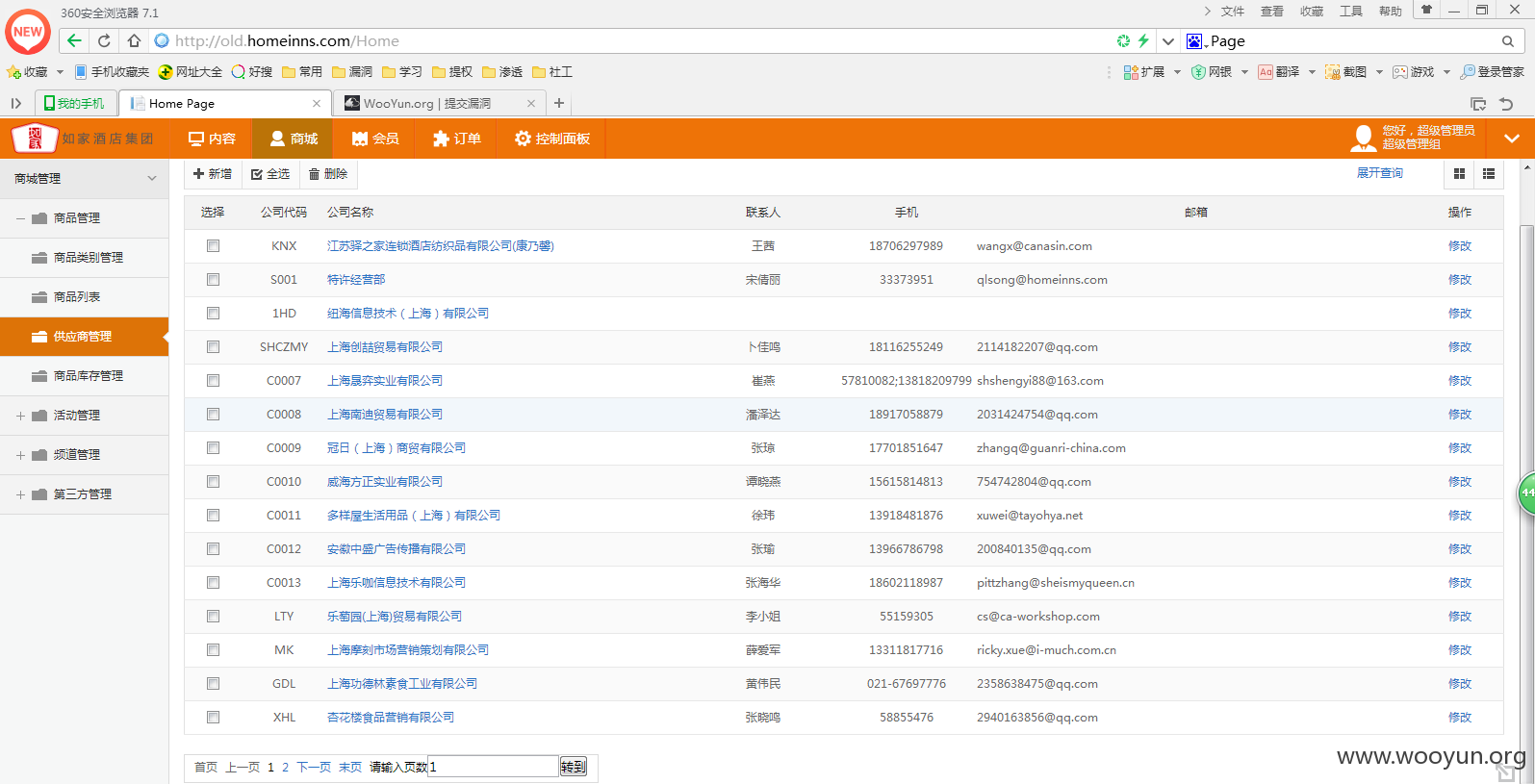Open 上海南迪贸易有限公司 company link
This screenshot has width=1535, height=784.
click(385, 415)
